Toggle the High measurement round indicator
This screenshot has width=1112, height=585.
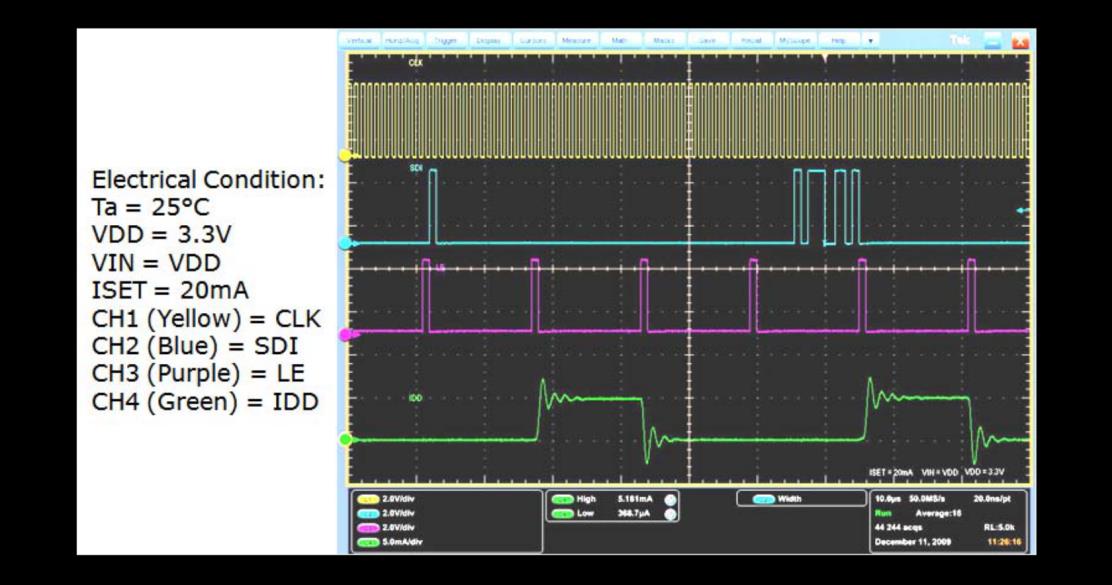(670, 499)
